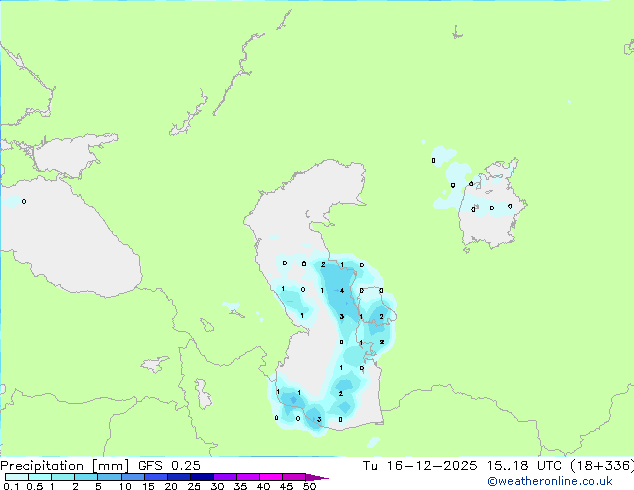Click the '20' legend scale label
Image resolution: width=634 pixels, height=490 pixels.
[x=171, y=486]
